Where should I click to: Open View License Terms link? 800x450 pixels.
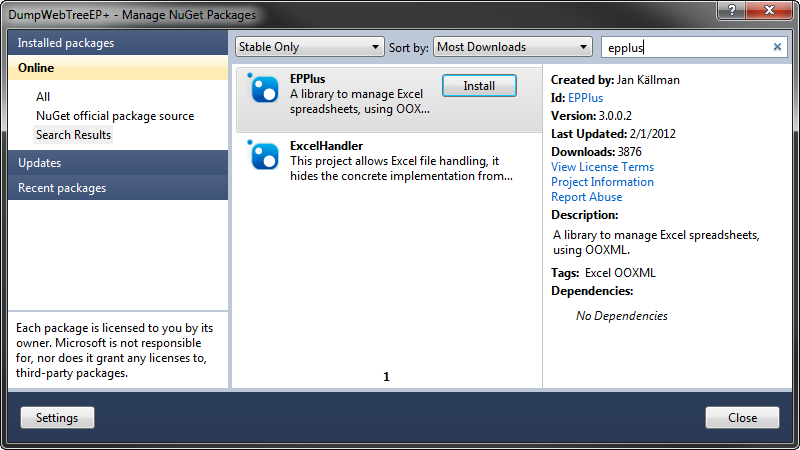[x=602, y=167]
